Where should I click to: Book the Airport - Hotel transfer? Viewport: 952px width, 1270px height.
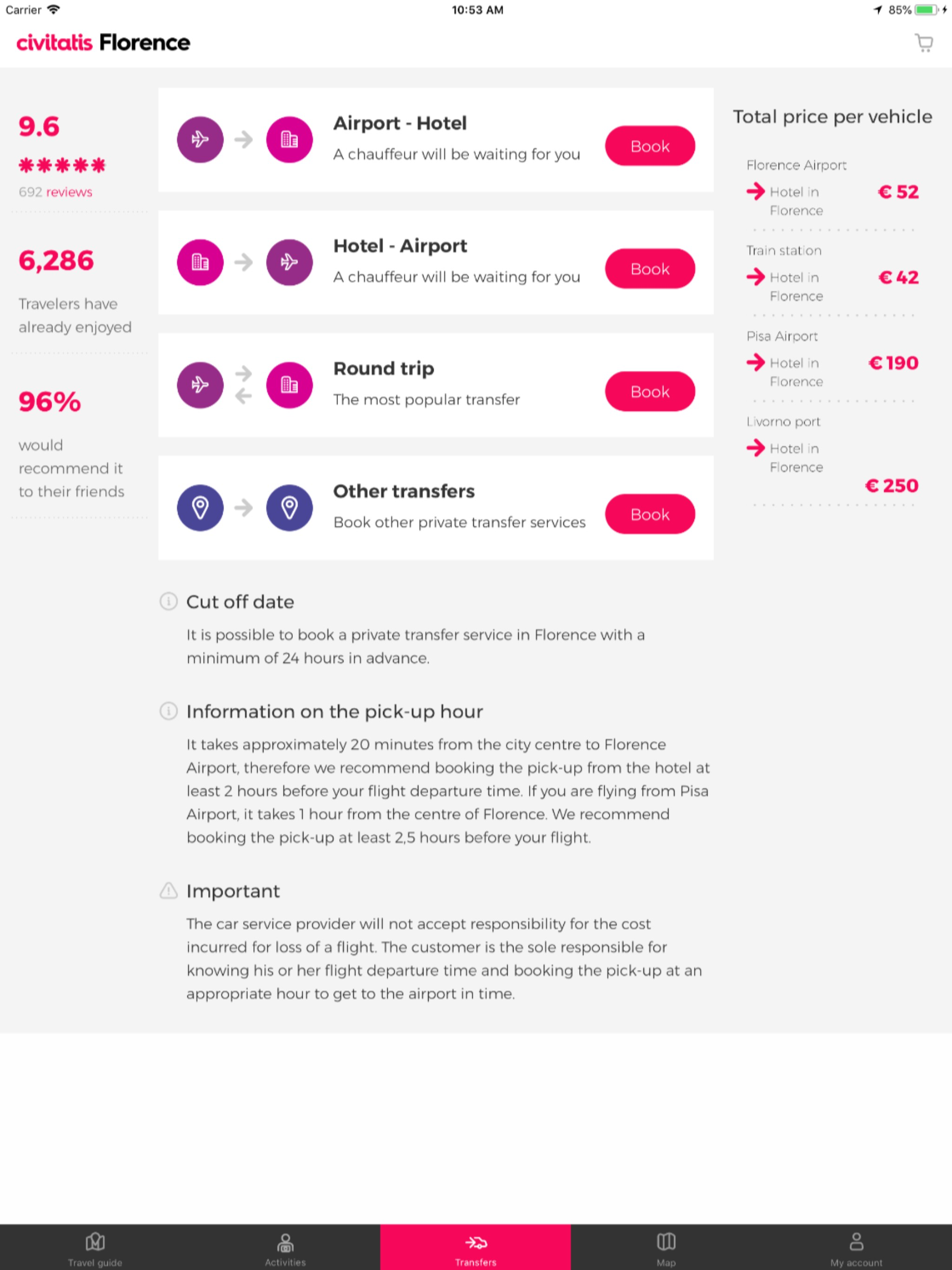(x=649, y=146)
